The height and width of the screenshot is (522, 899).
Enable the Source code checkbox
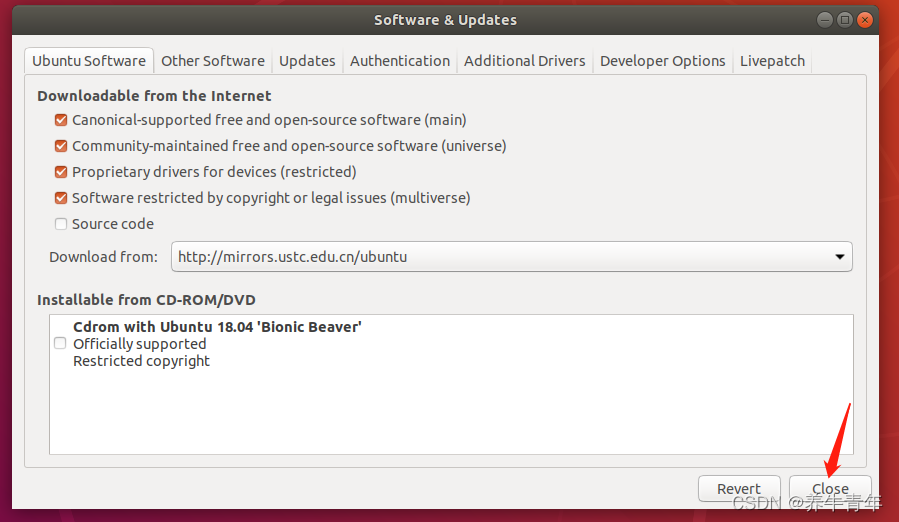click(61, 224)
